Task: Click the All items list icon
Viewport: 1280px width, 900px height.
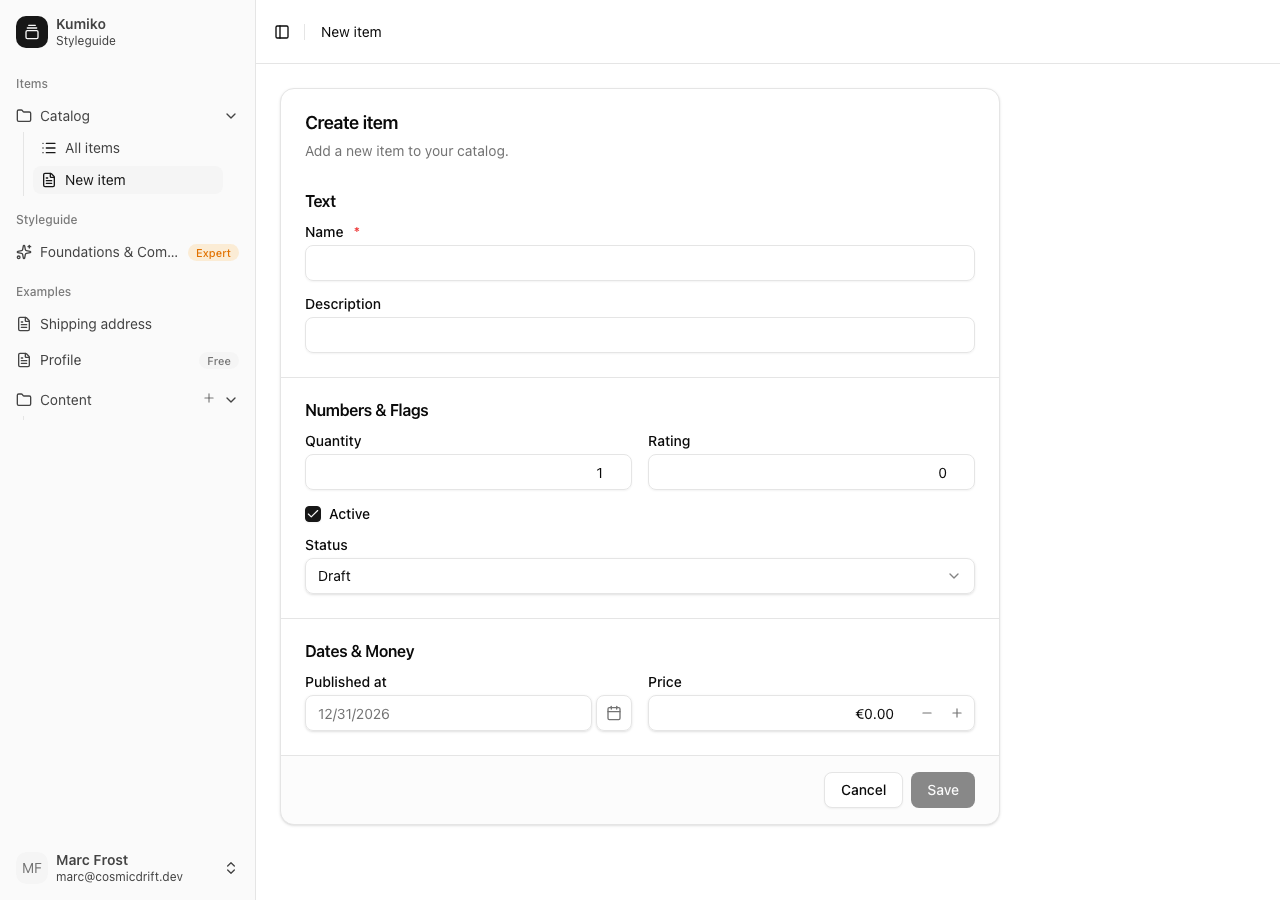Action: (49, 148)
